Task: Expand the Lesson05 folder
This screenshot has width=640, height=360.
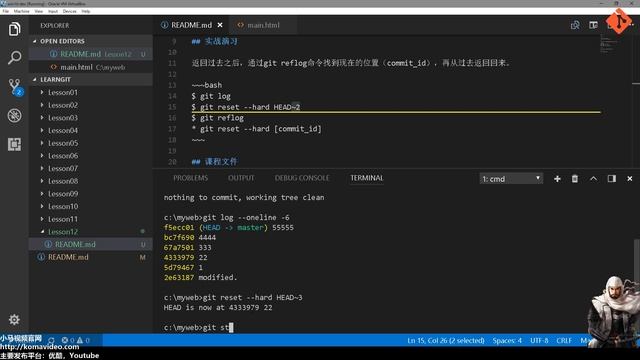Action: (x=91, y=143)
